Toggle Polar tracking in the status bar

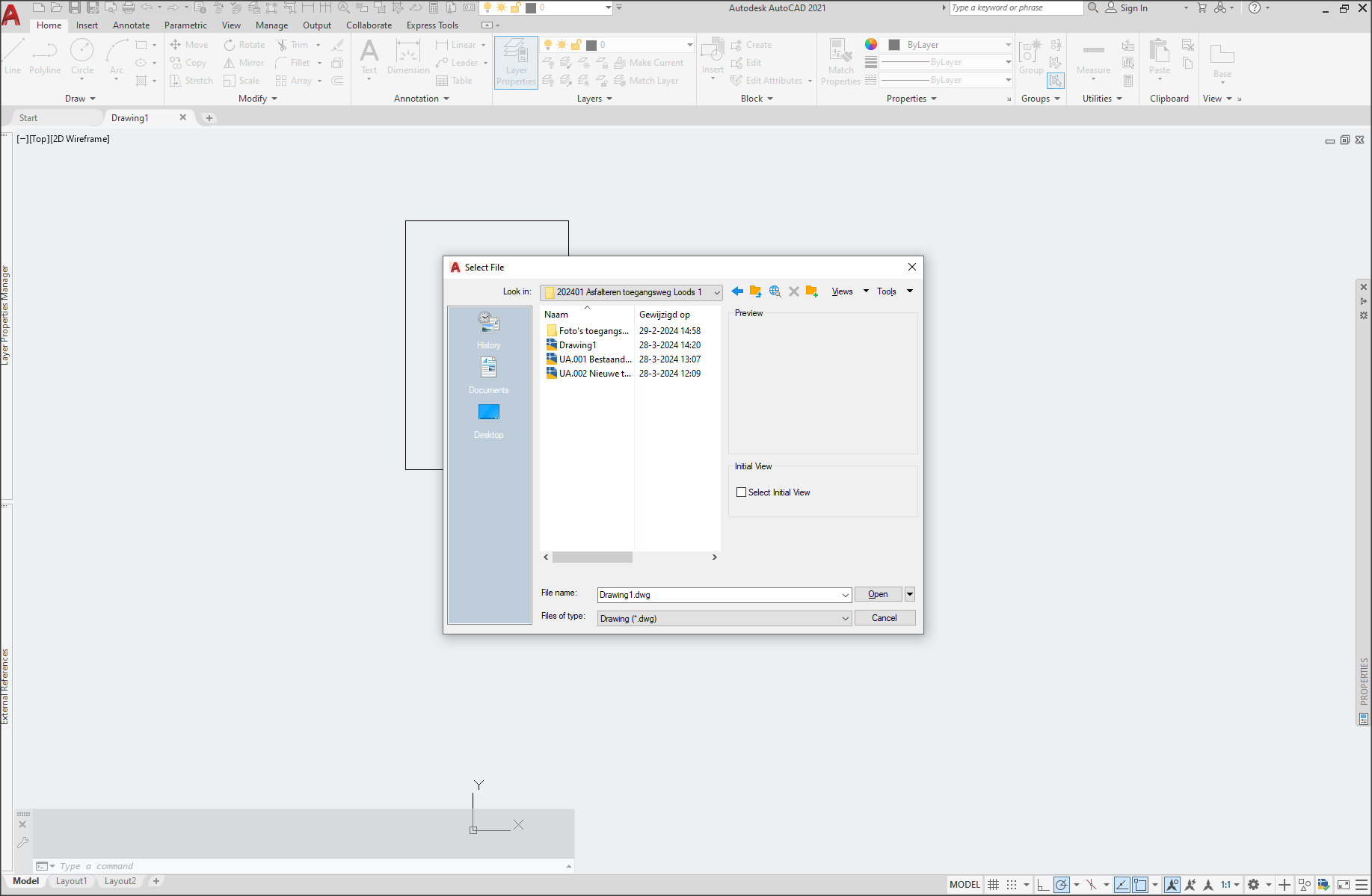1061,885
